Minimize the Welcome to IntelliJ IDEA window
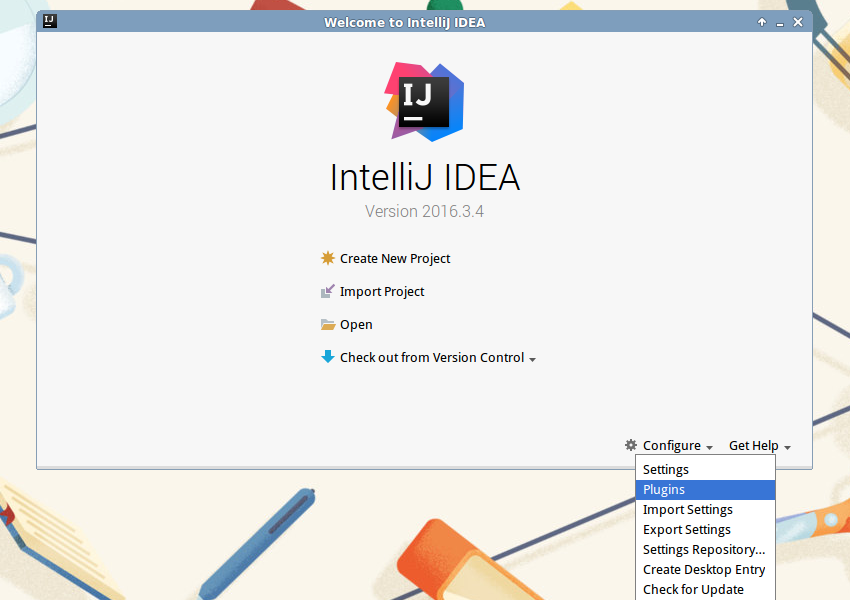Image resolution: width=850 pixels, height=600 pixels. click(x=780, y=23)
